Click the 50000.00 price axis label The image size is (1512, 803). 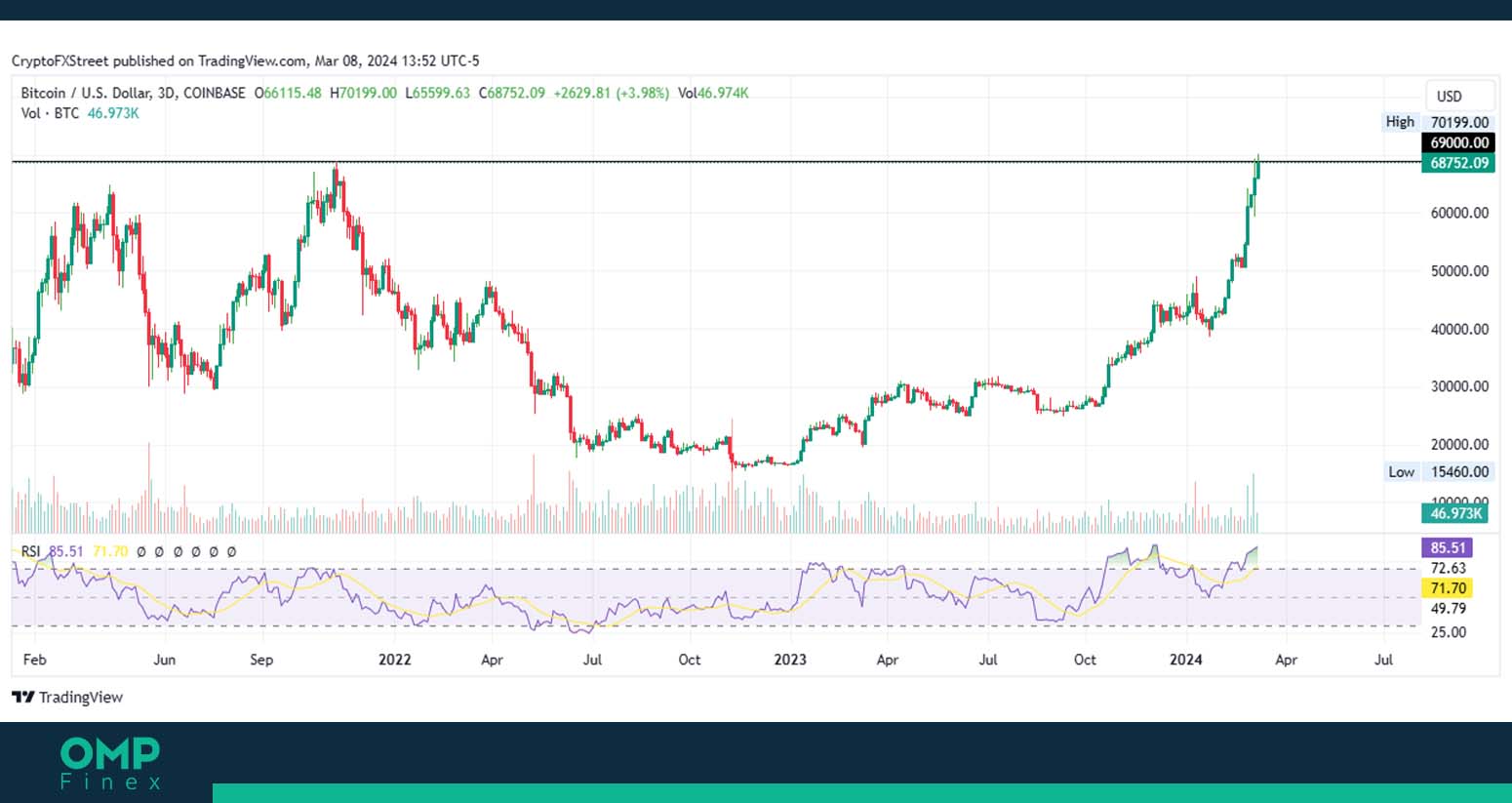tap(1459, 270)
